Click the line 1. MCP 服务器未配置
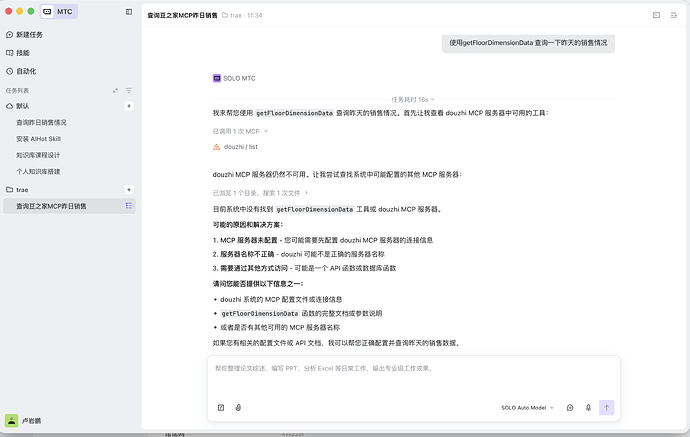 coord(323,240)
